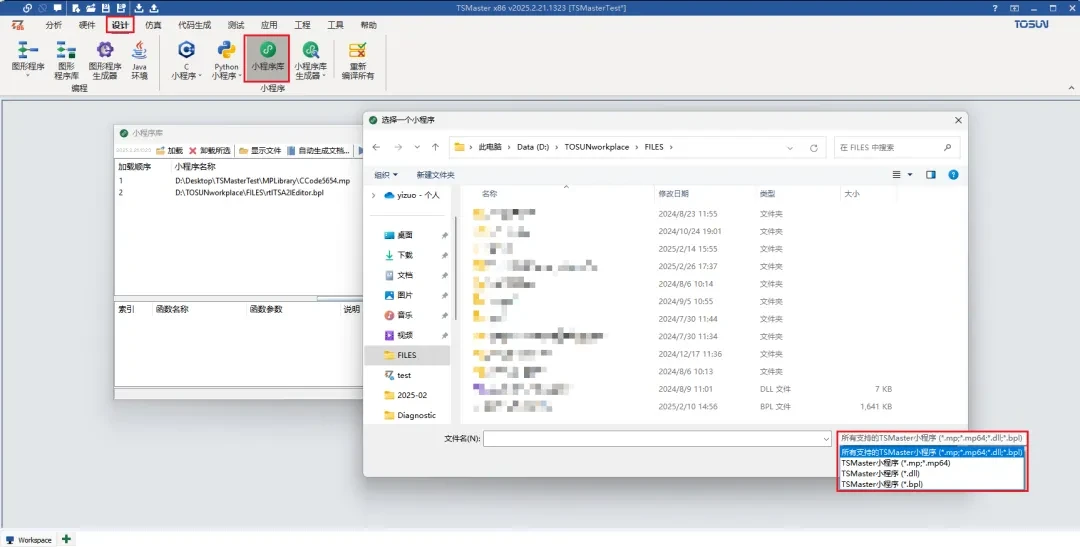Click the 小程序库 mini program library icon
The height and width of the screenshot is (547, 1080).
(267, 58)
